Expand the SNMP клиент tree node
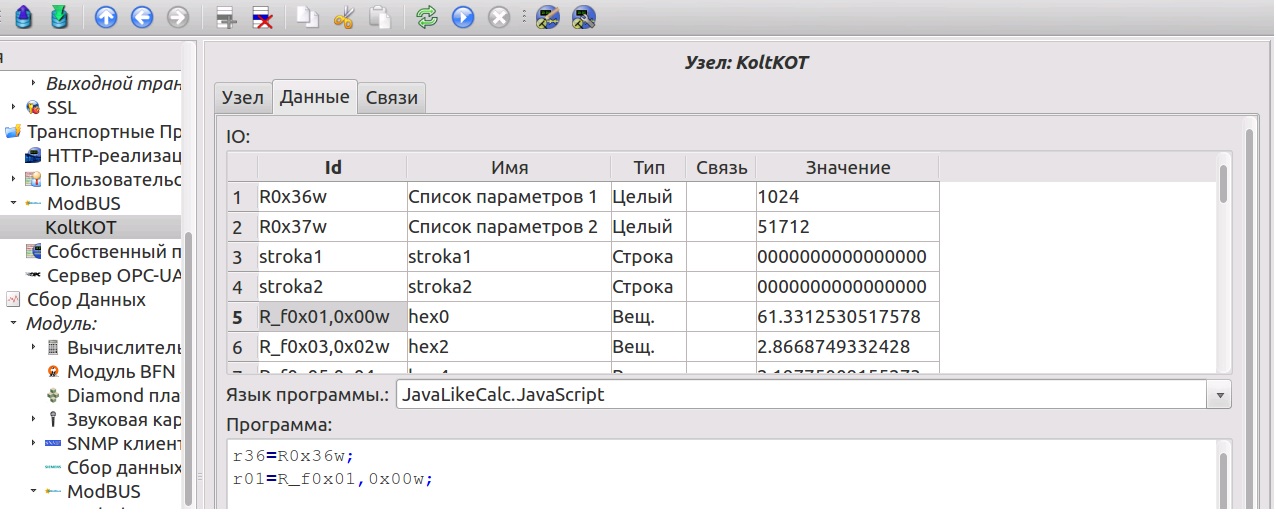 (33, 443)
